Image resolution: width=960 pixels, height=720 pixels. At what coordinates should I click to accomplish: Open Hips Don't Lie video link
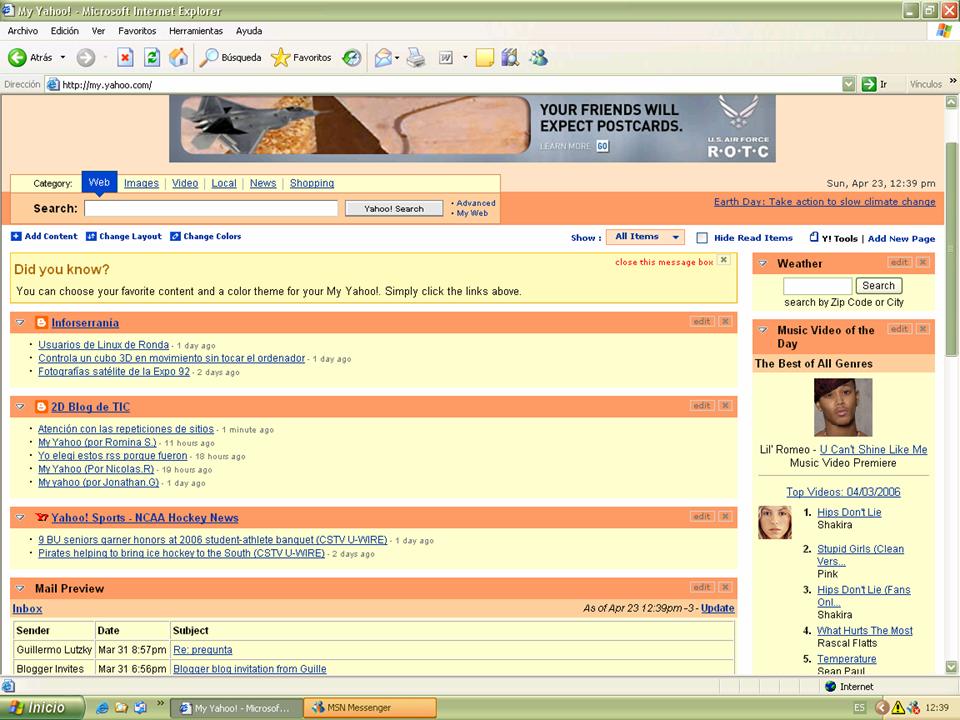pyautogui.click(x=849, y=512)
